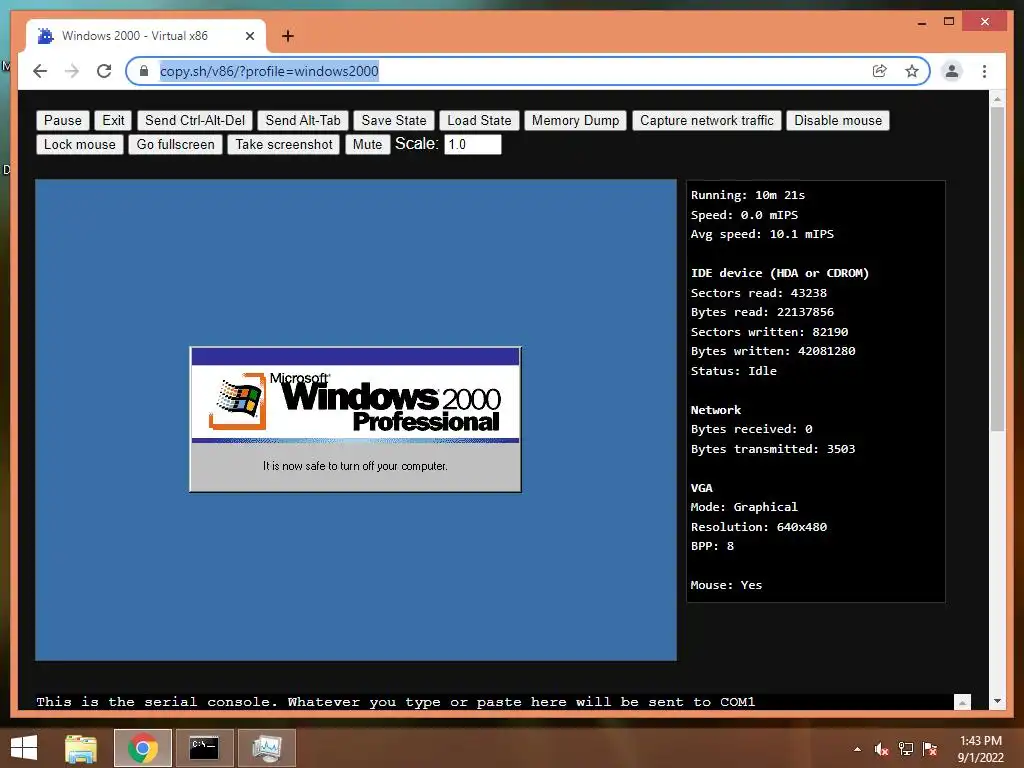The image size is (1024, 768).
Task: Click 'Mouse: Yes' text
Action: [726, 585]
